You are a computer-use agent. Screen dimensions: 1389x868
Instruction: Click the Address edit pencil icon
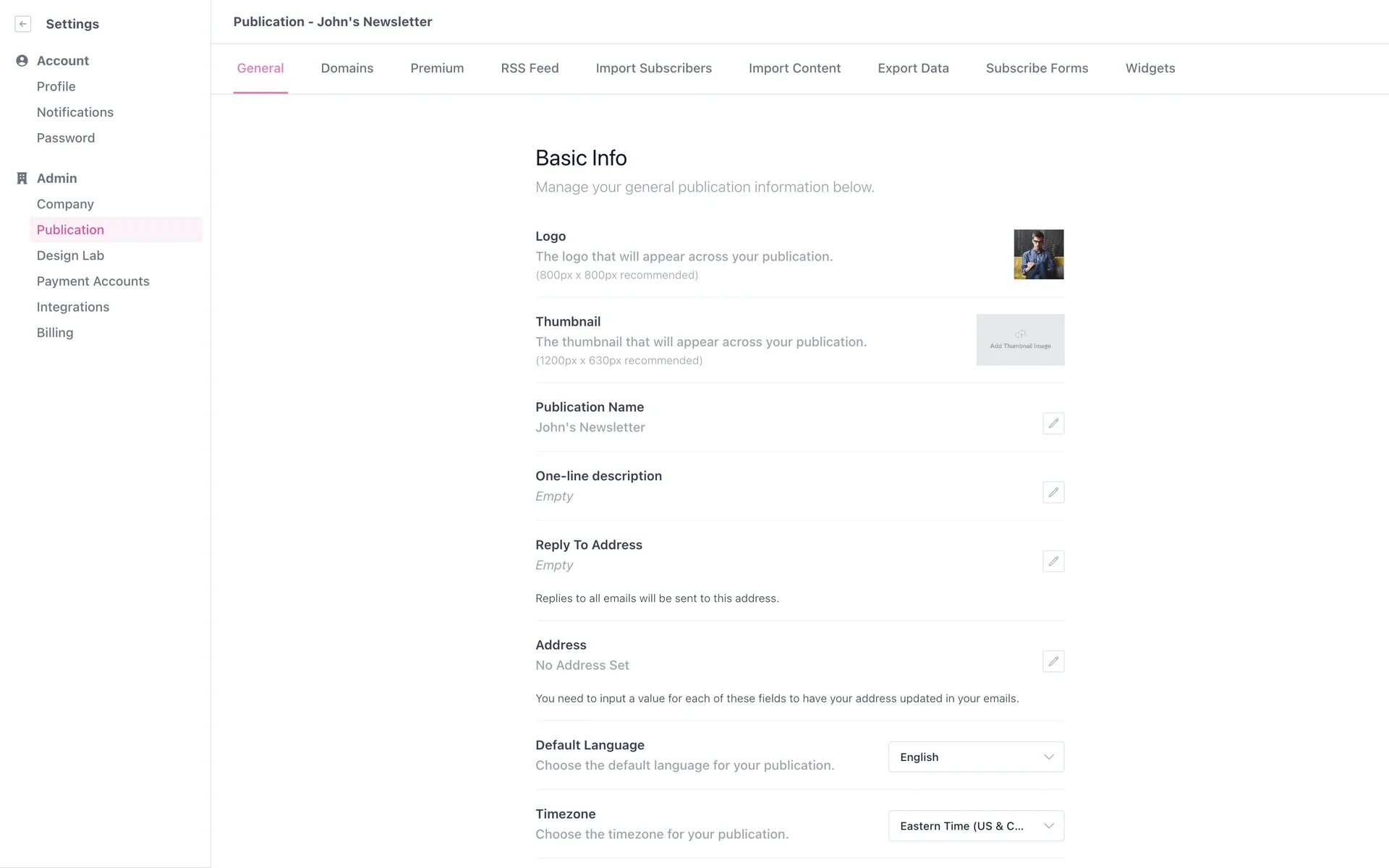pos(1053,661)
